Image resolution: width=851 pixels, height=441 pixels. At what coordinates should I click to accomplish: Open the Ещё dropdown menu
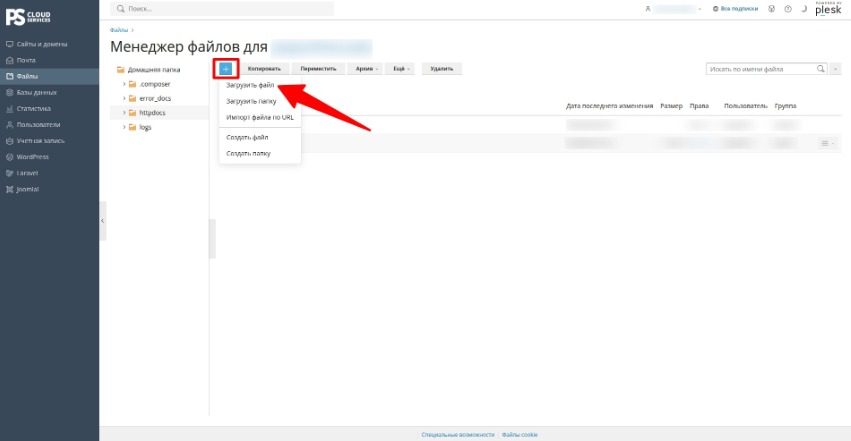pyautogui.click(x=401, y=69)
